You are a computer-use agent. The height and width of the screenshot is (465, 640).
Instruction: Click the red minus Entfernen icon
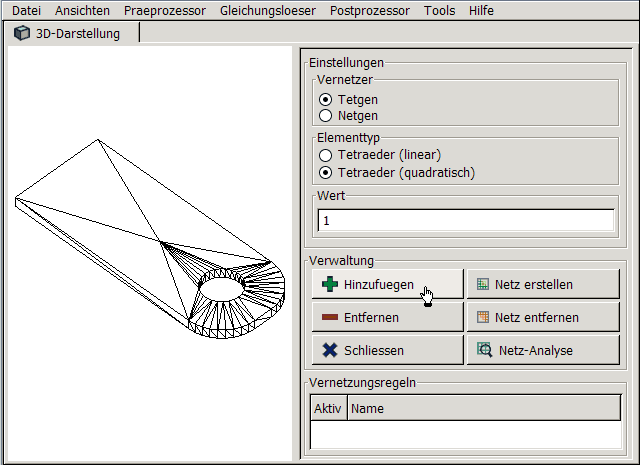pos(330,318)
